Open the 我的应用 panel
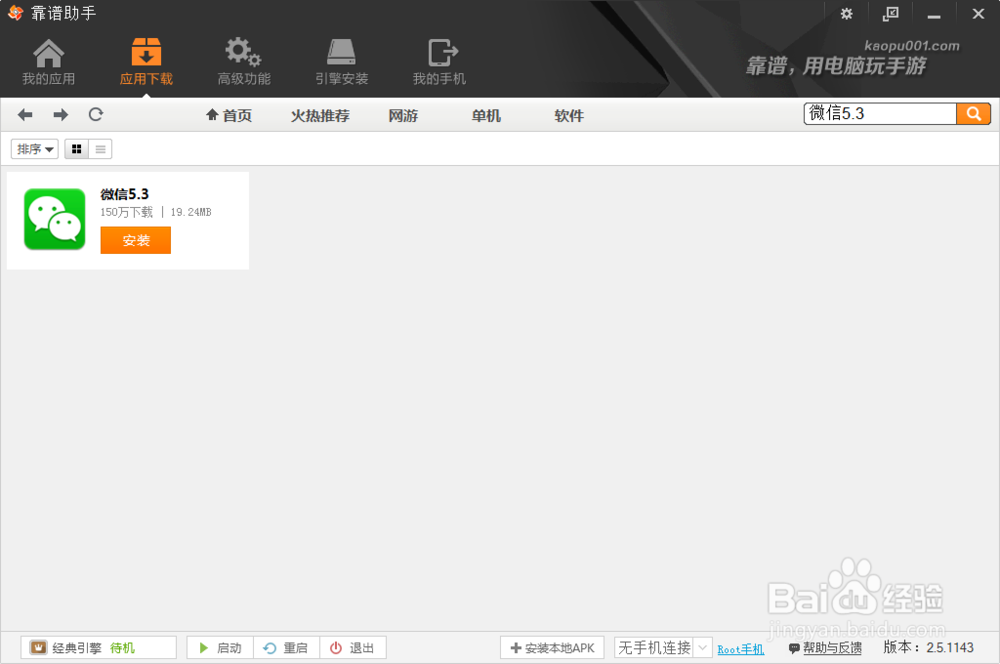The image size is (1000, 664). point(47,60)
